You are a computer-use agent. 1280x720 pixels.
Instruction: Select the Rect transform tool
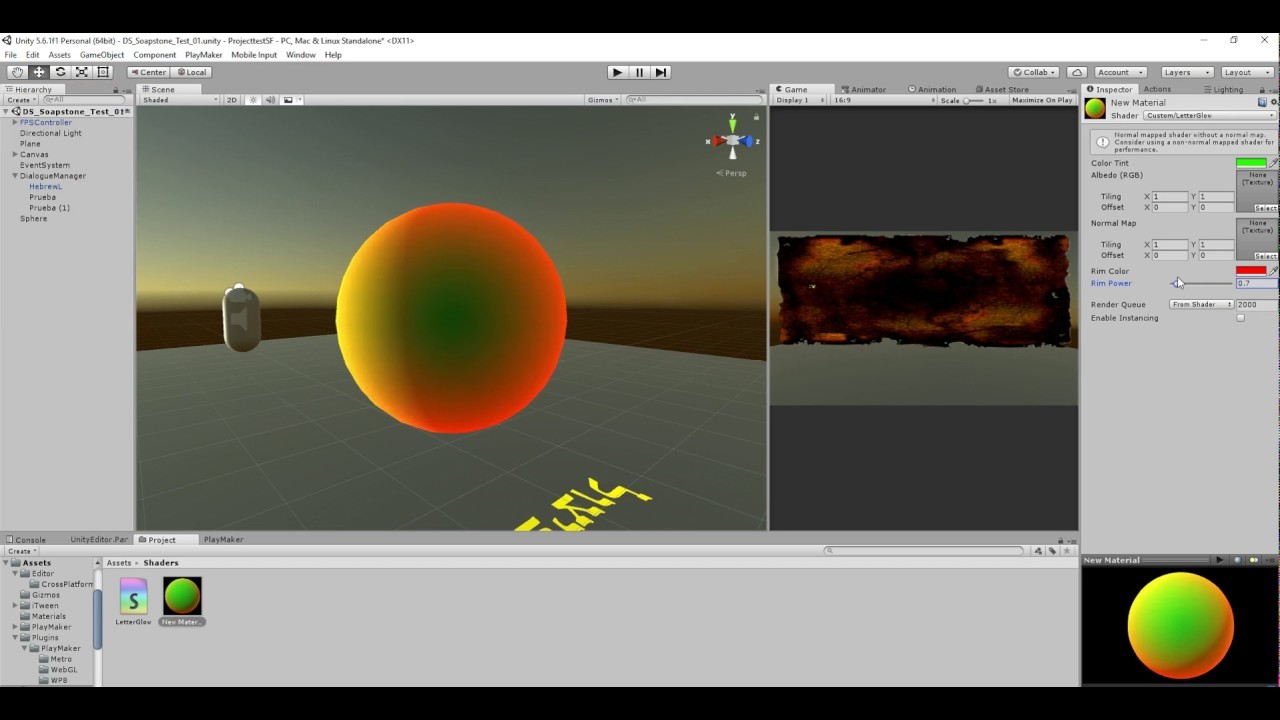(103, 72)
